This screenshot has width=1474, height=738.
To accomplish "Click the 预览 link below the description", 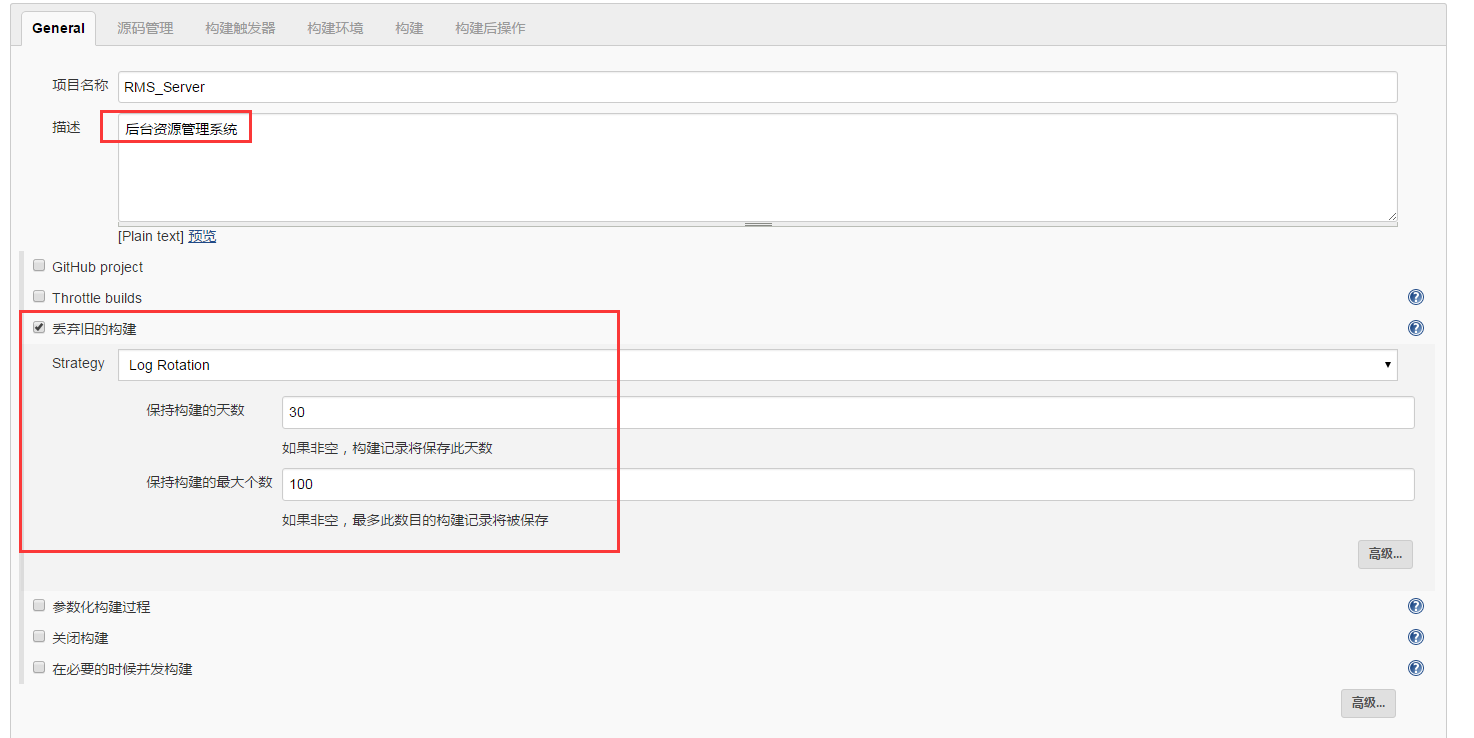I will [x=202, y=236].
